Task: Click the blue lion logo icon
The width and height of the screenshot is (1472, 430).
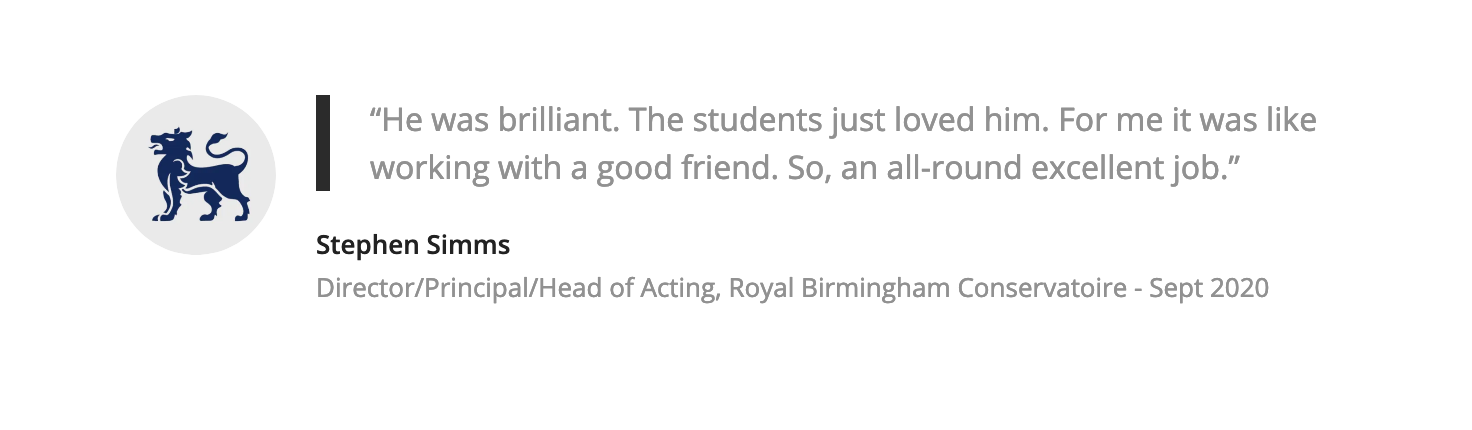Action: point(197,174)
